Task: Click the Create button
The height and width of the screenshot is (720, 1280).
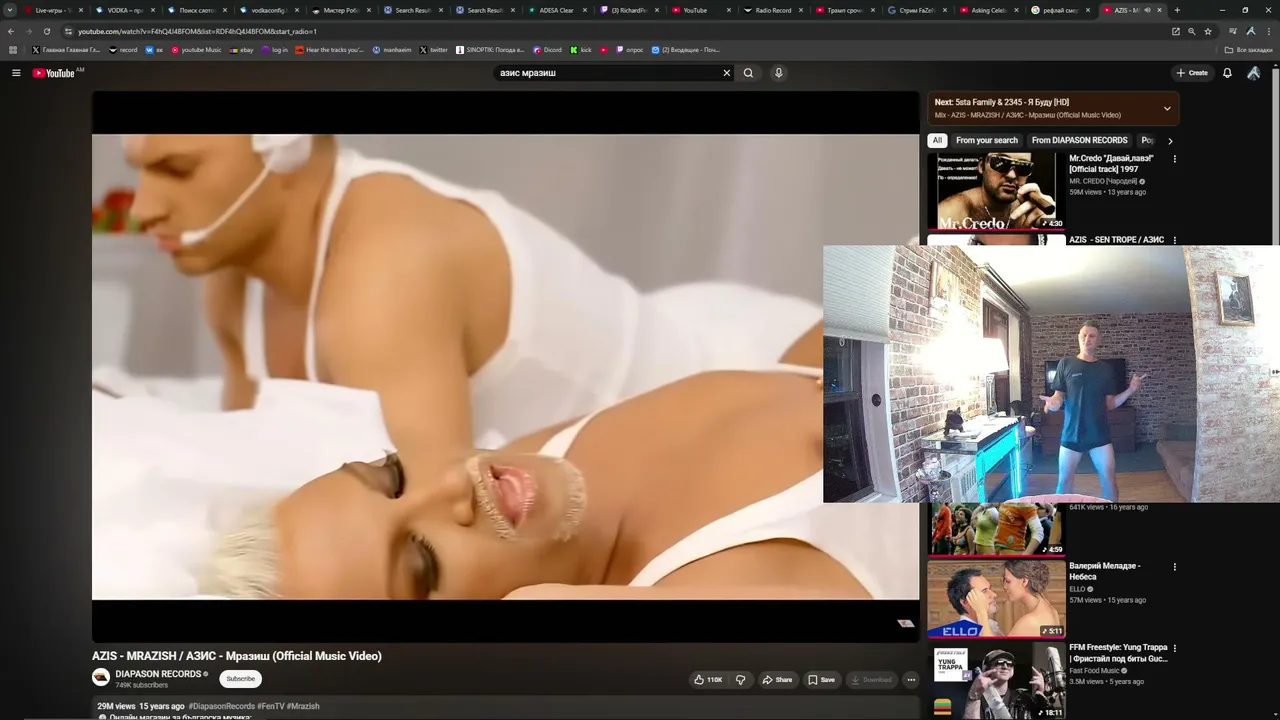Action: pos(1192,73)
